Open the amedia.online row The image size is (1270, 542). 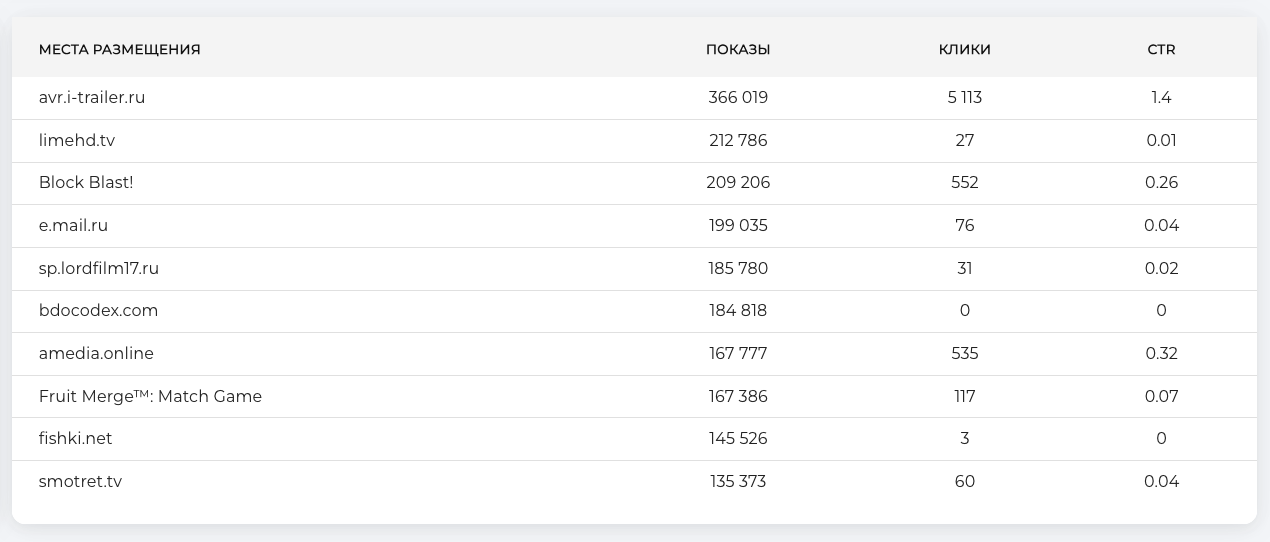tap(96, 354)
